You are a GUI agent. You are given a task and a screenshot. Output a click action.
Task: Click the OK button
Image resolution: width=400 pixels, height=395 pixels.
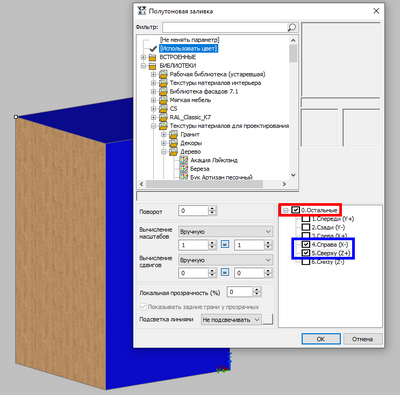click(x=321, y=339)
